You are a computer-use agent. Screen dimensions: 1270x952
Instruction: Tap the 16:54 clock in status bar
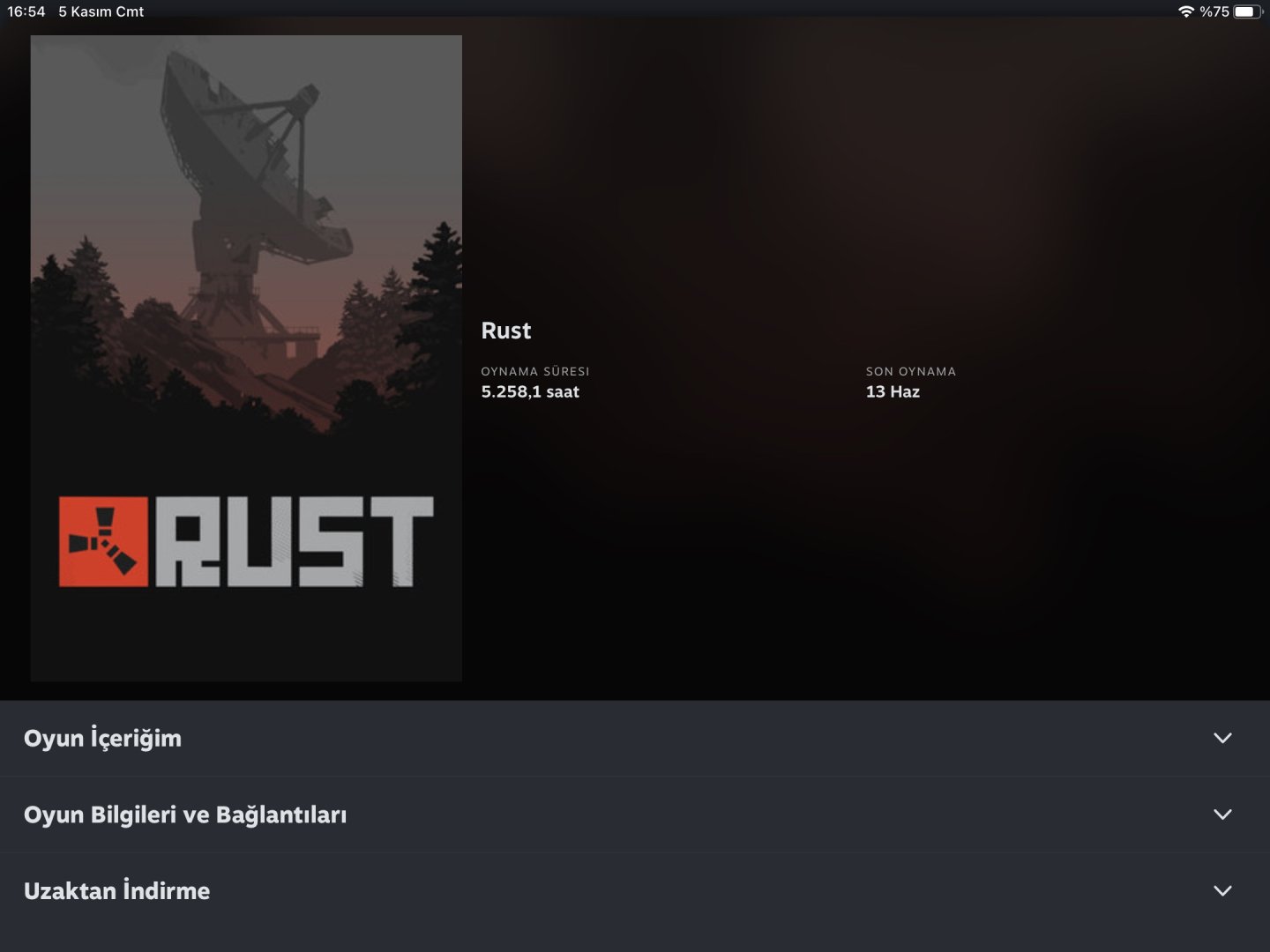click(26, 11)
